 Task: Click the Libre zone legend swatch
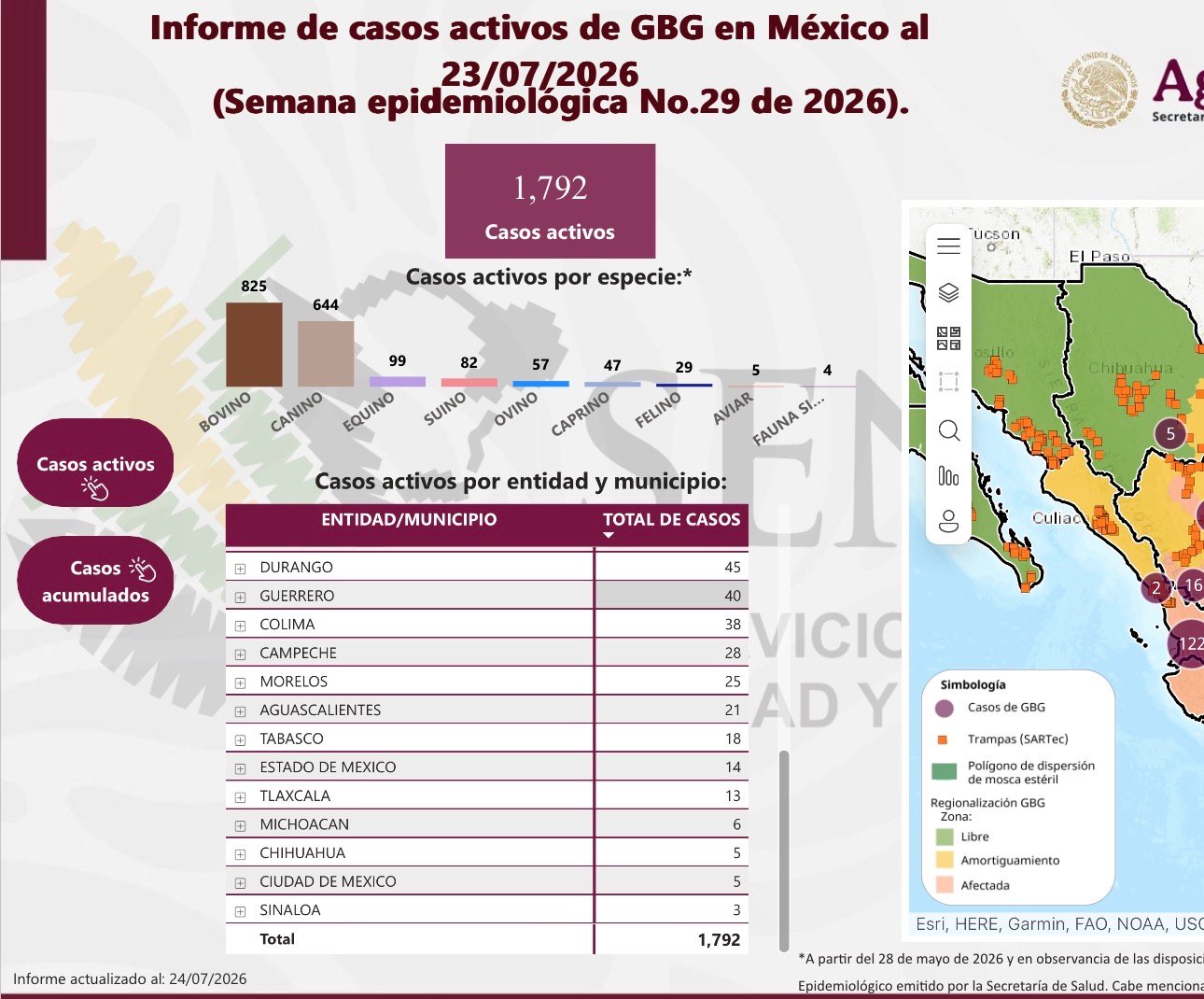(945, 837)
